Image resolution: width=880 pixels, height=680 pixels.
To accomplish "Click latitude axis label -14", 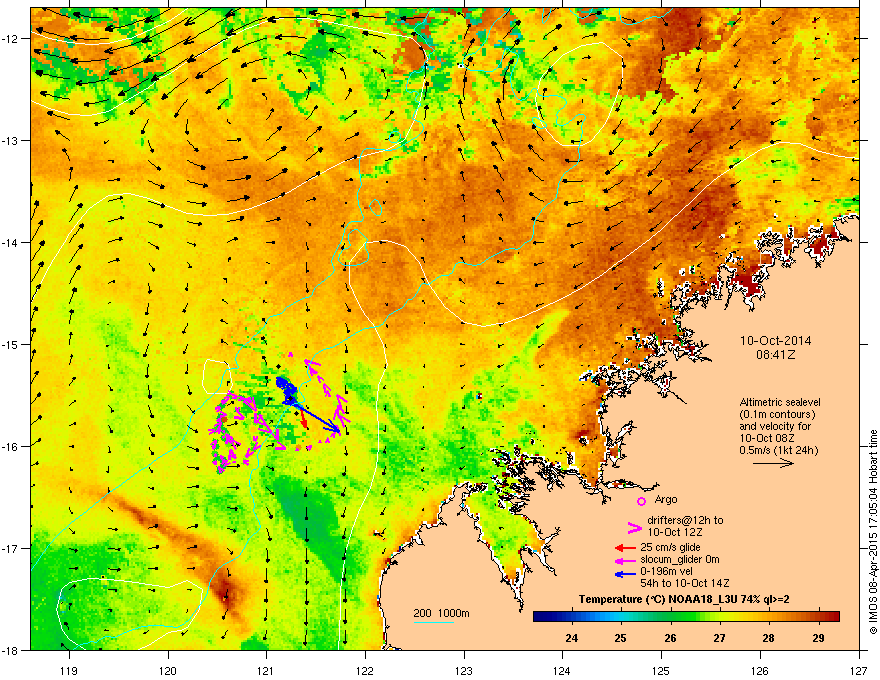I will [x=11, y=242].
